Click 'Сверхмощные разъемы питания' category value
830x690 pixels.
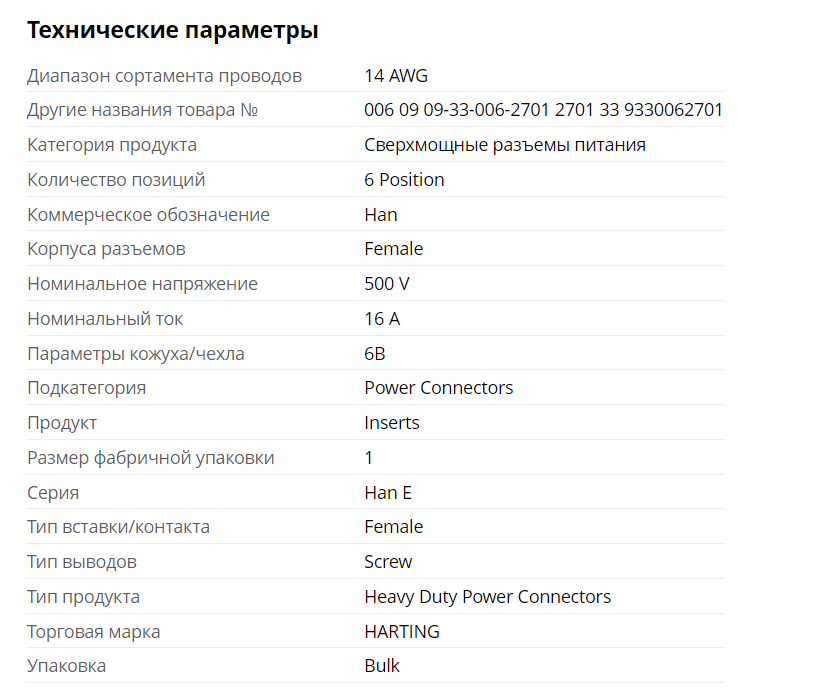(504, 145)
